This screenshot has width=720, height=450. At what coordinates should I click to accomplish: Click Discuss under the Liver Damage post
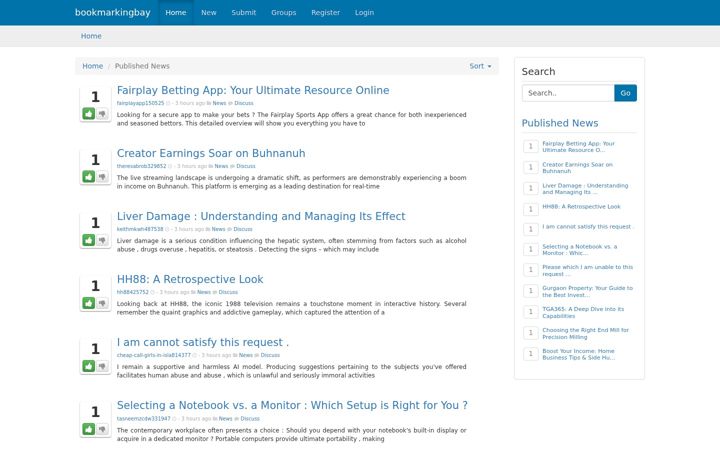pos(243,229)
